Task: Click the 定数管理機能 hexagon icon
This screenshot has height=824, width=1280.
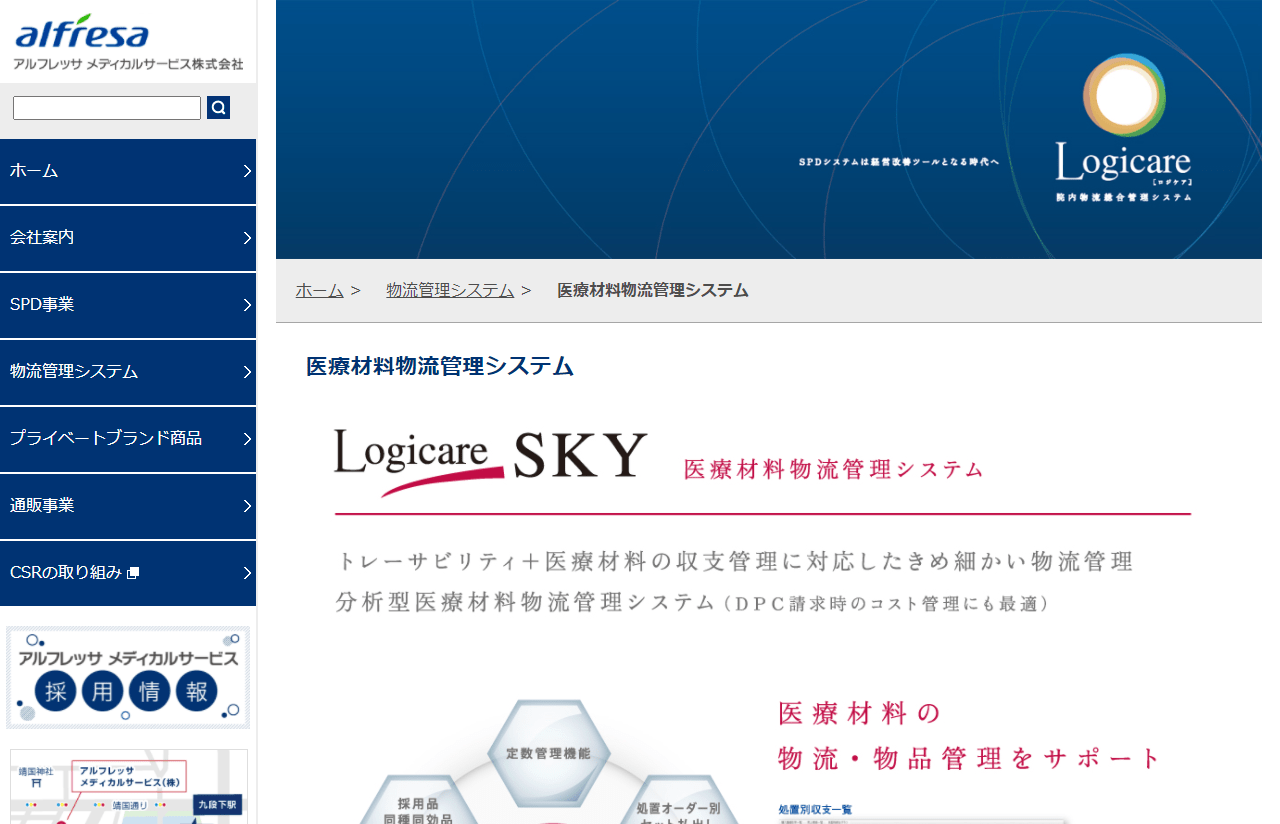Action: click(x=547, y=751)
